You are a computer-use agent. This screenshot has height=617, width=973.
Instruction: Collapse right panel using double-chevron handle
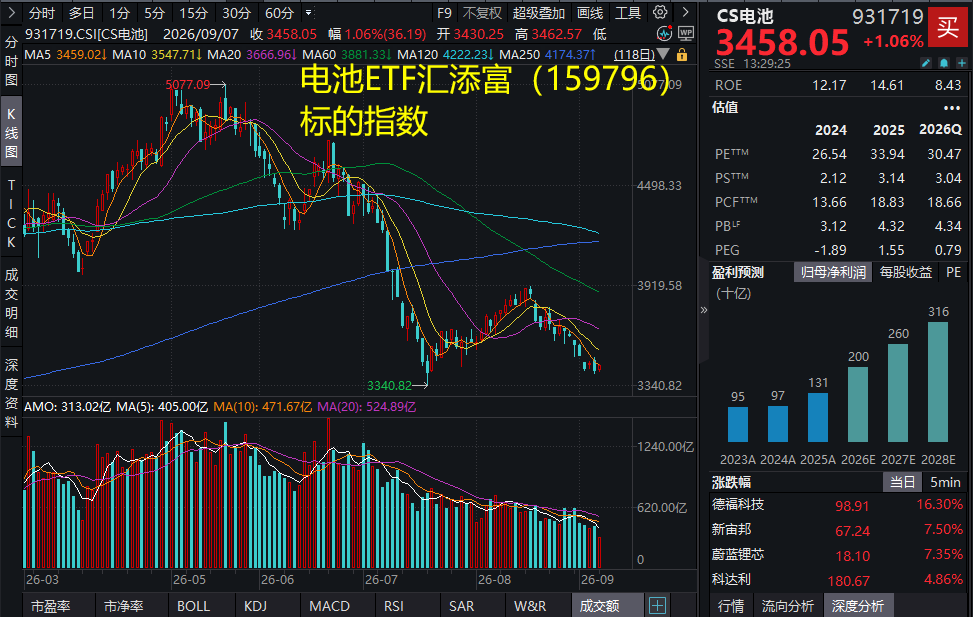pos(704,310)
